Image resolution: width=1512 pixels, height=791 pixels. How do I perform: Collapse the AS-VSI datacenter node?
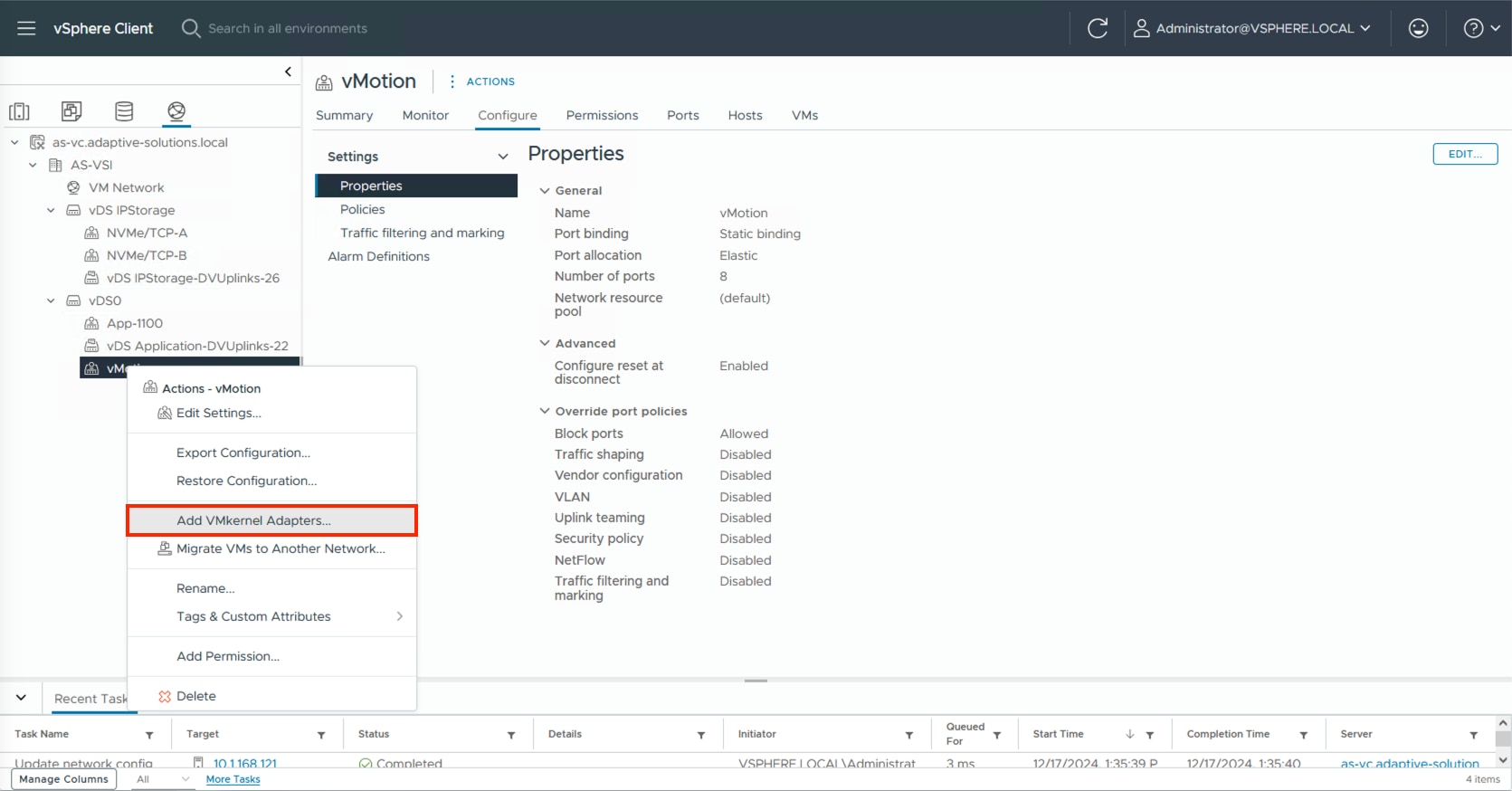coord(33,165)
